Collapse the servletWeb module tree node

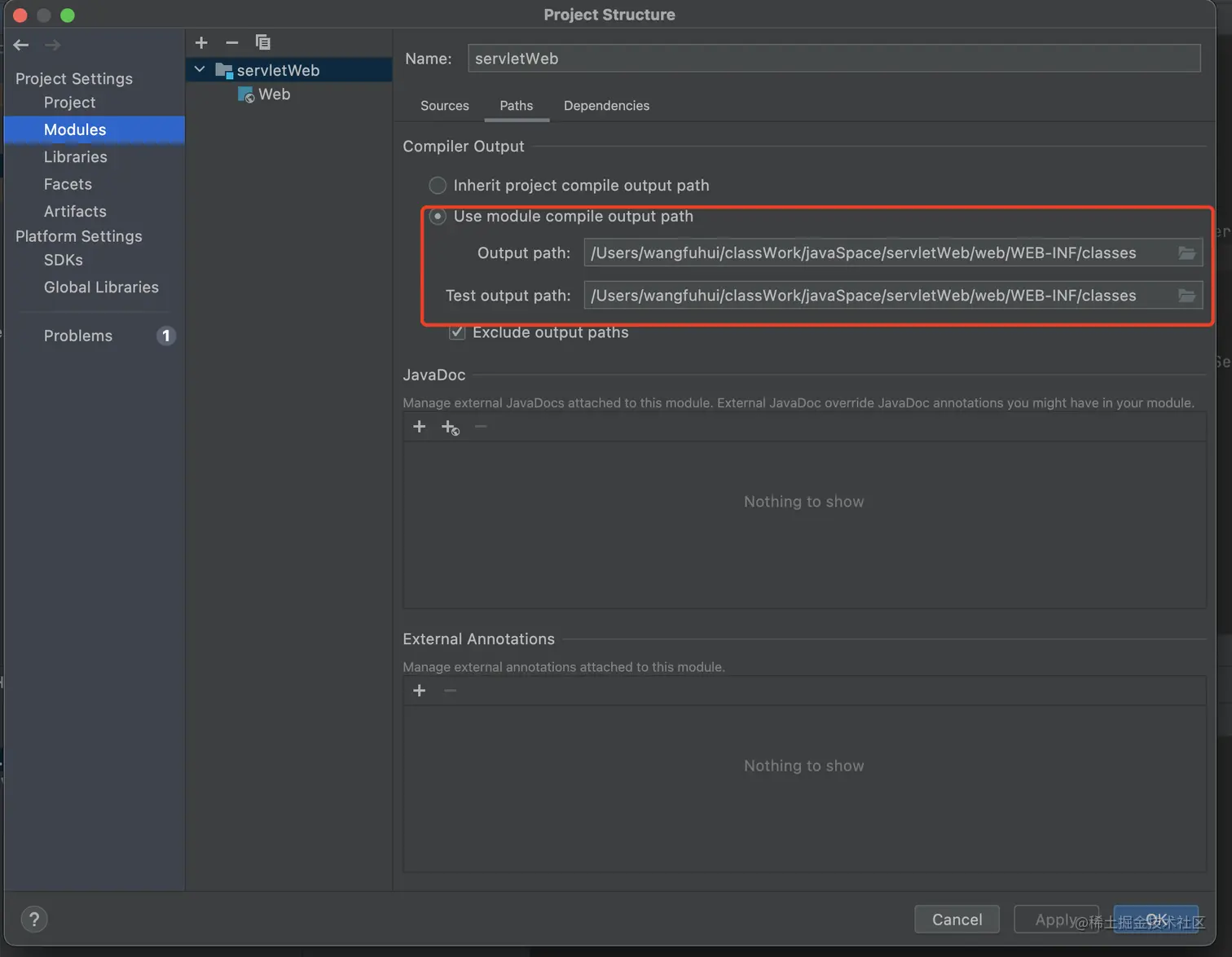200,70
